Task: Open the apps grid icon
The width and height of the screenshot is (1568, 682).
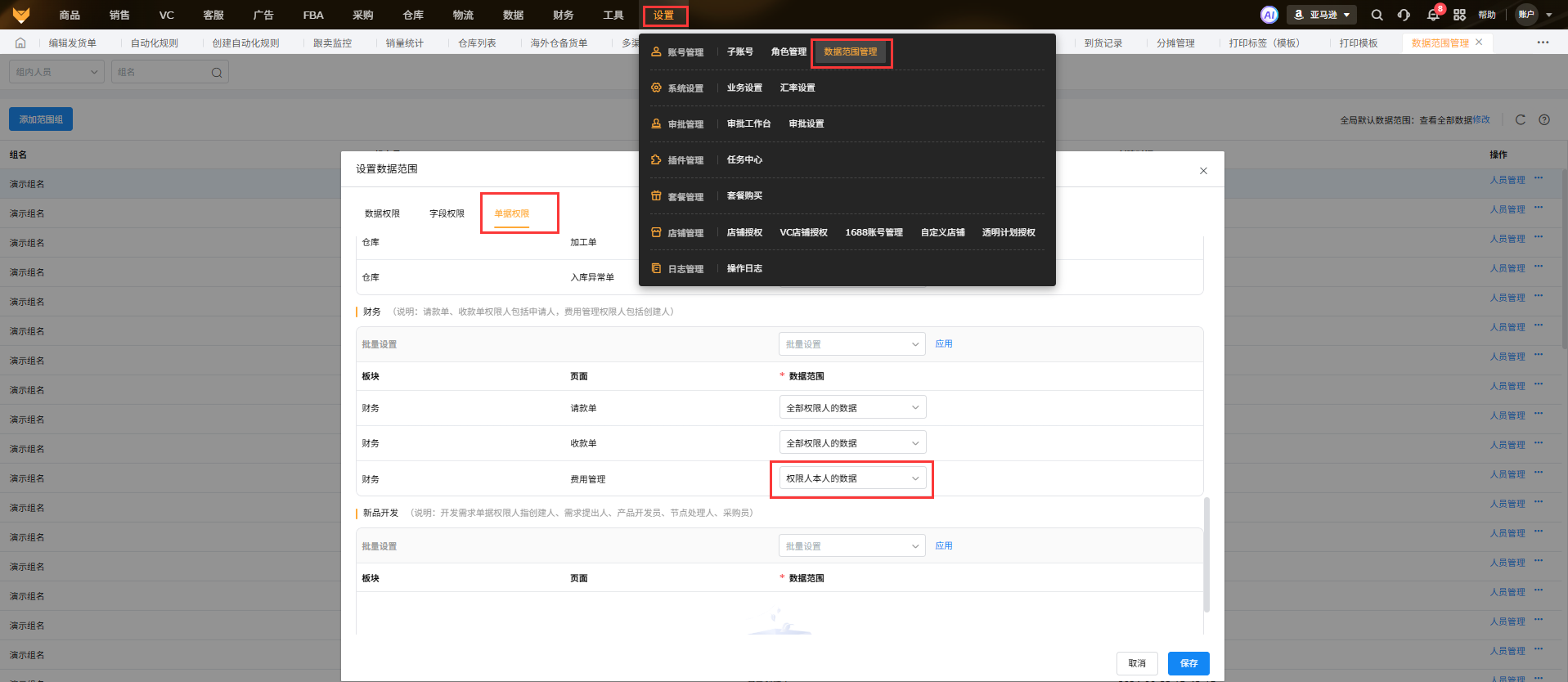Action: (1459, 15)
